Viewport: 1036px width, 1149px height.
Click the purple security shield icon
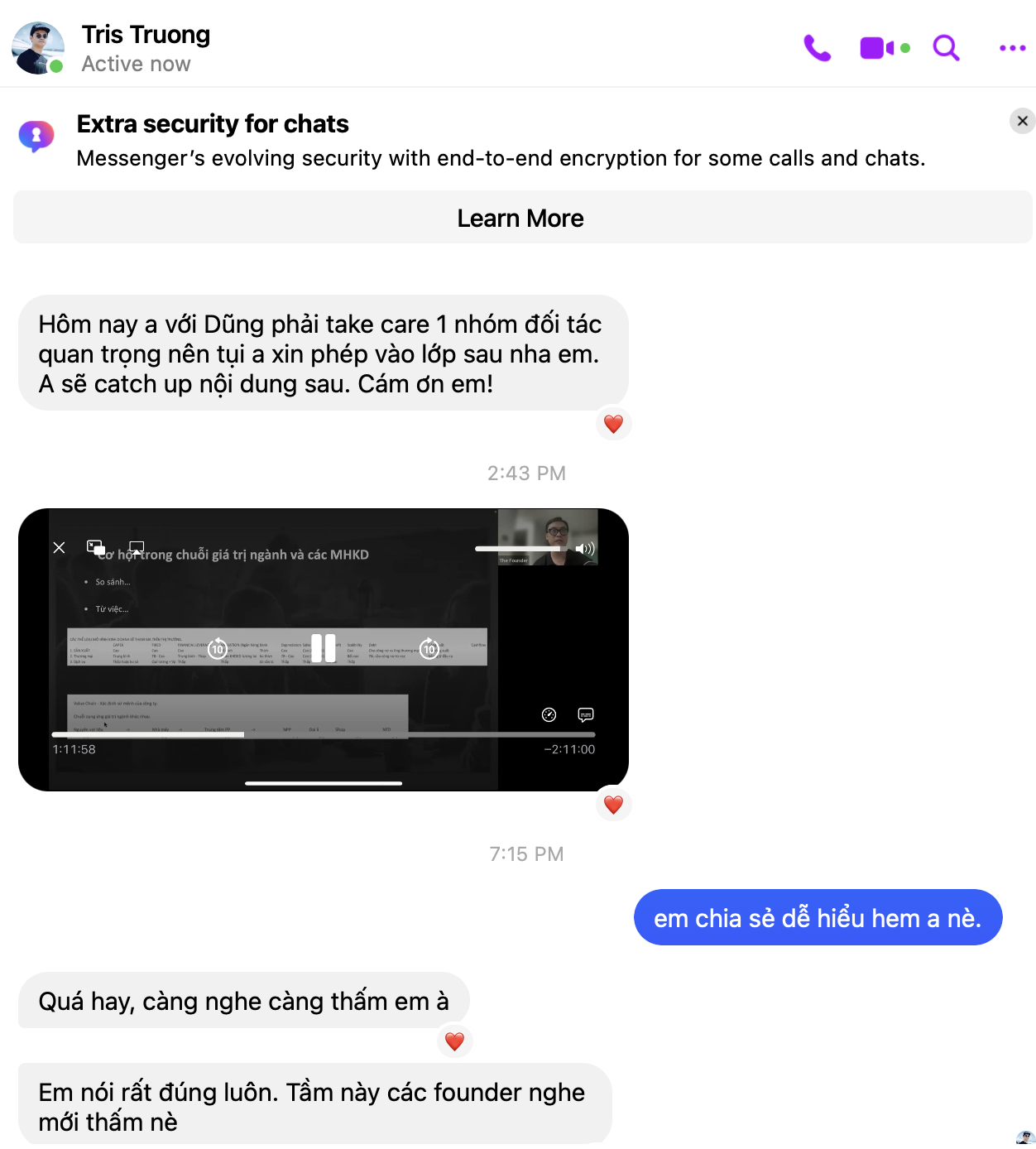[x=36, y=137]
